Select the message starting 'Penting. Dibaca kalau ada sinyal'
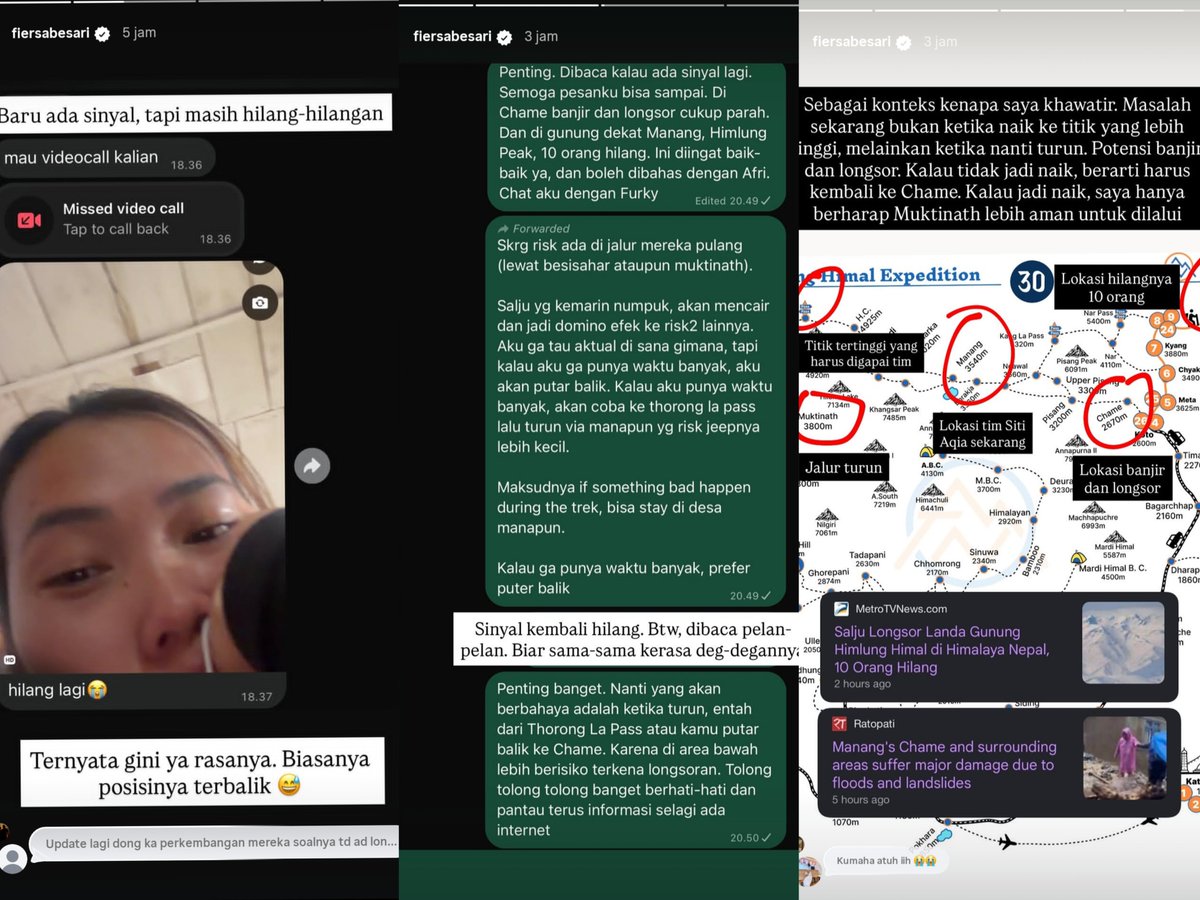The height and width of the screenshot is (900, 1200). pos(636,135)
